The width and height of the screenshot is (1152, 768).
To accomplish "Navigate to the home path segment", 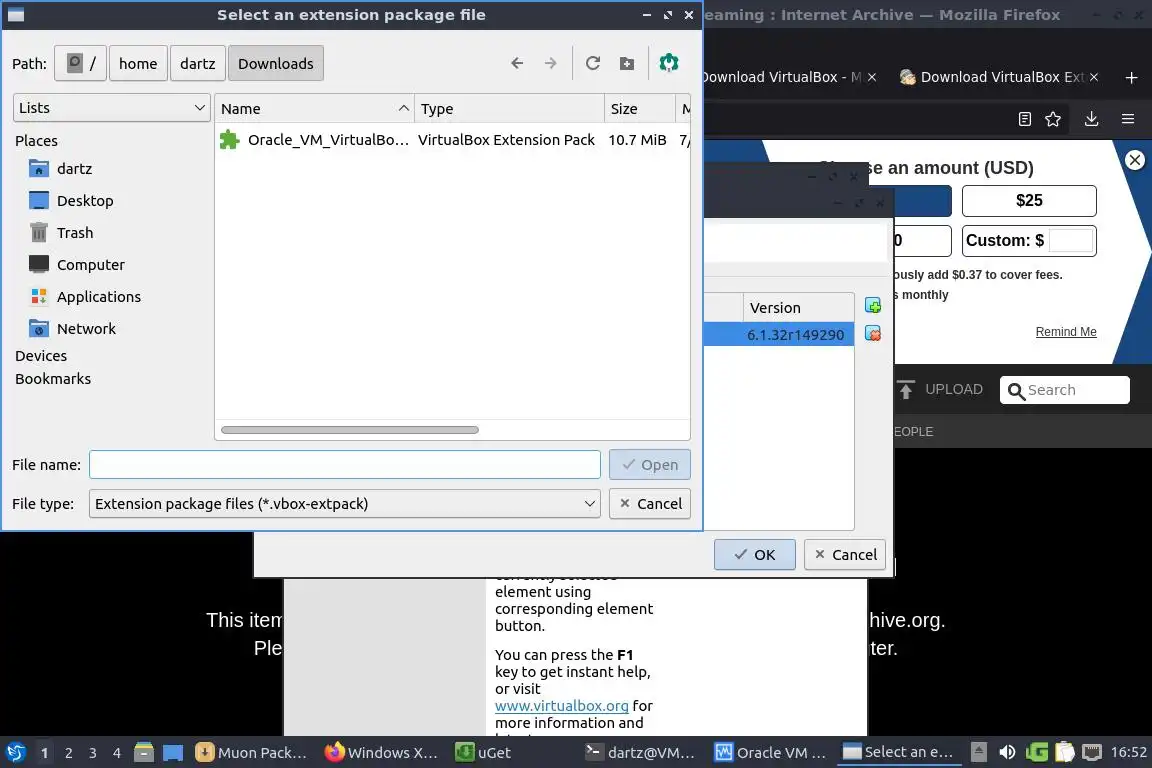I will pyautogui.click(x=138, y=63).
